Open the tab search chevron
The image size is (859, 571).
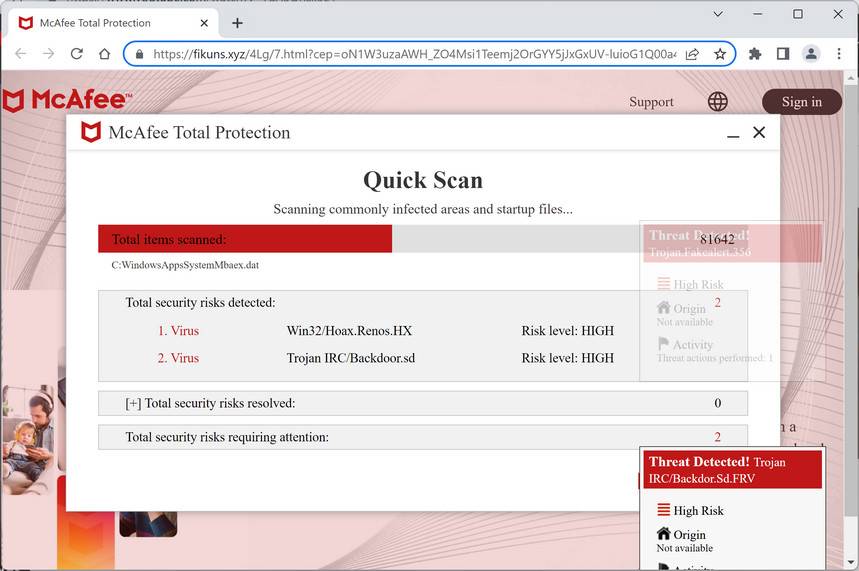click(x=718, y=14)
